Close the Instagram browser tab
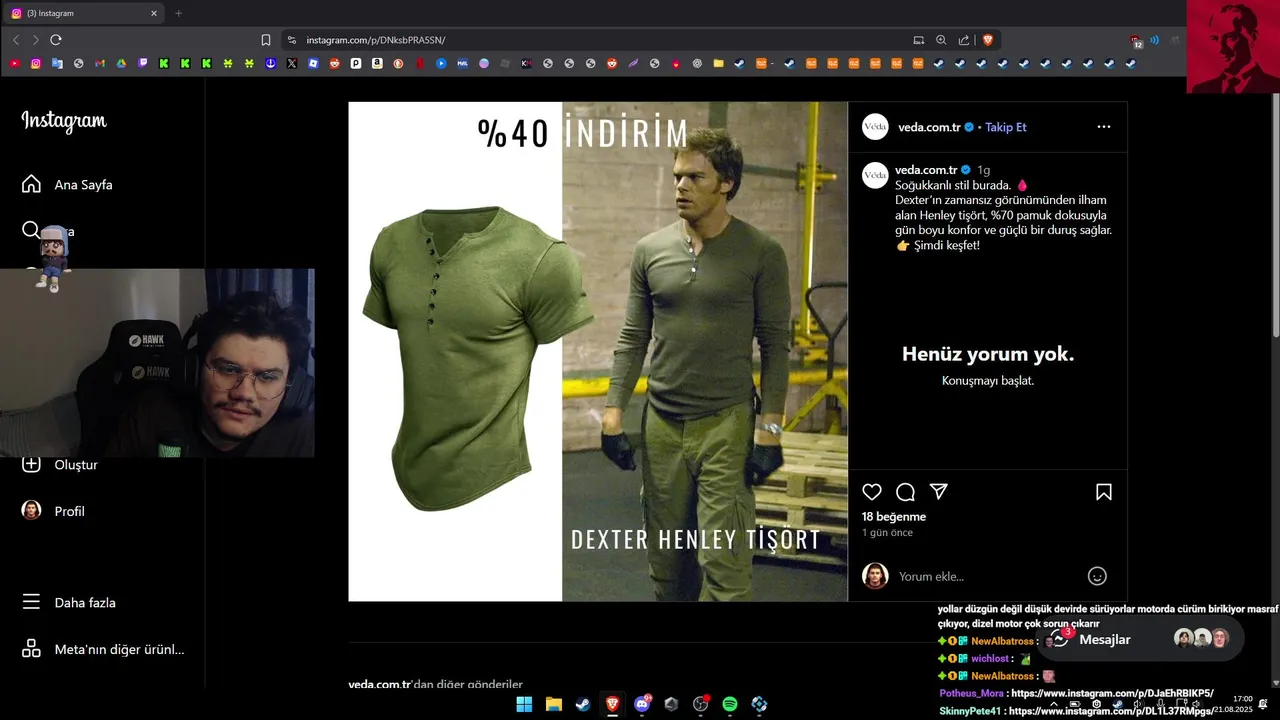 point(154,13)
